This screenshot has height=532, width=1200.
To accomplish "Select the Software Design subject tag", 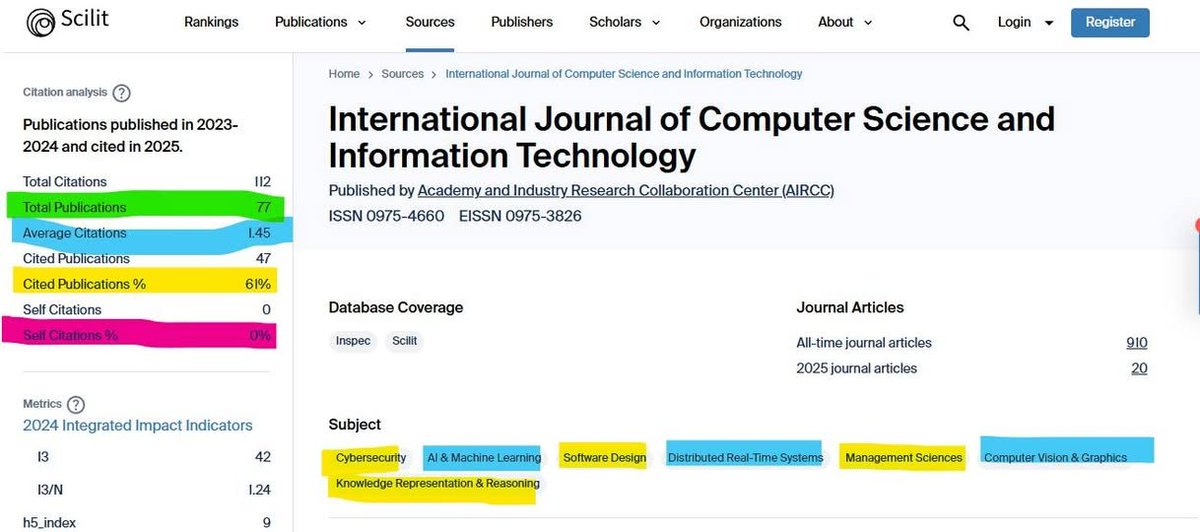I will [604, 458].
